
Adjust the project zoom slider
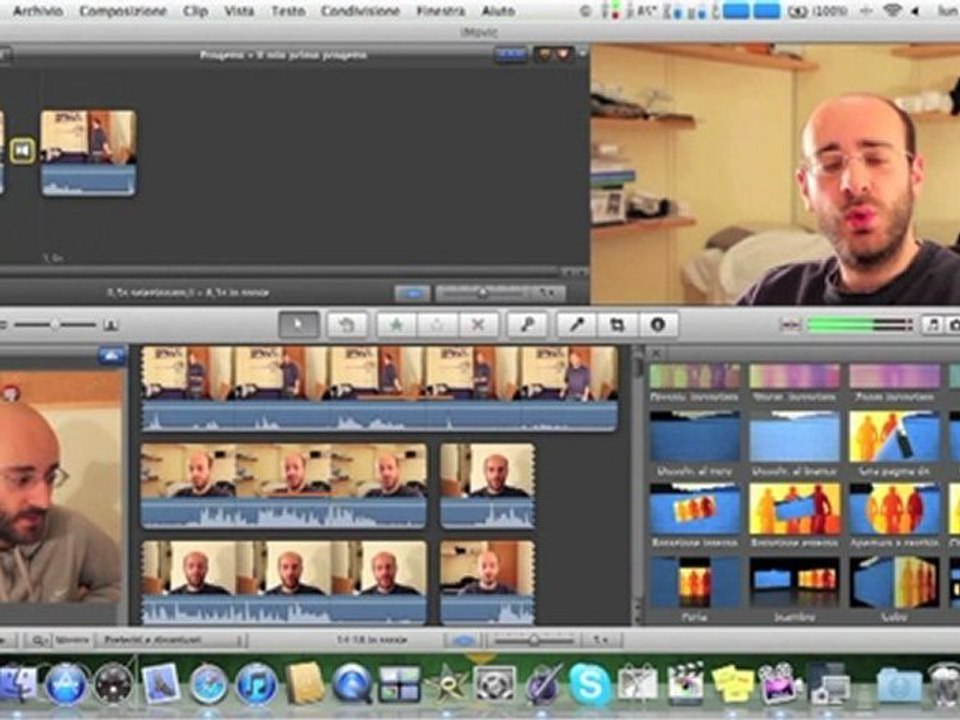[x=483, y=293]
